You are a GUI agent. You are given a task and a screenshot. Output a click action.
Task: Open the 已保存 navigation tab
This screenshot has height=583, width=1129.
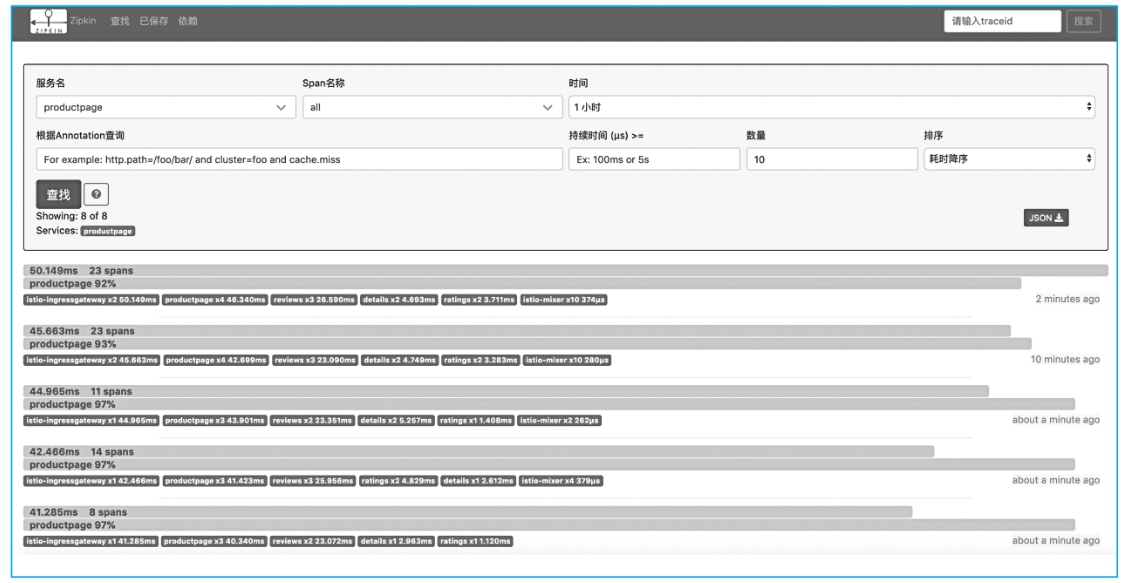coord(154,22)
